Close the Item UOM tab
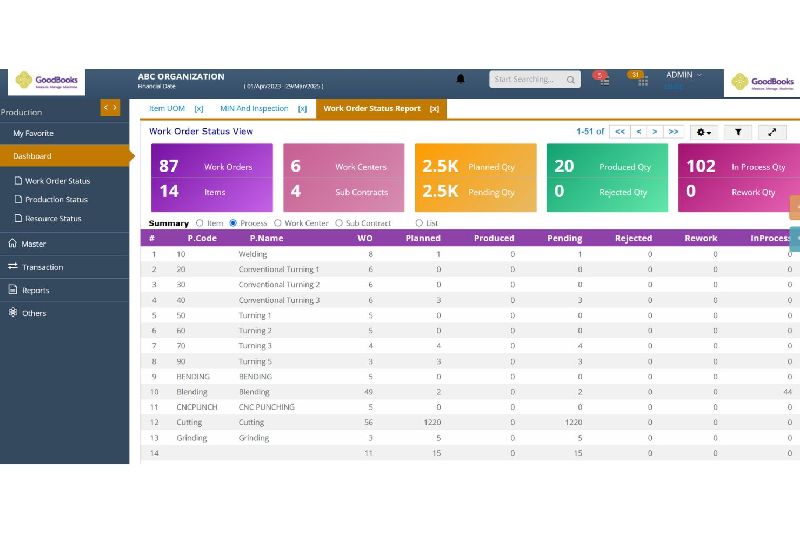800x534 pixels. 199,109
